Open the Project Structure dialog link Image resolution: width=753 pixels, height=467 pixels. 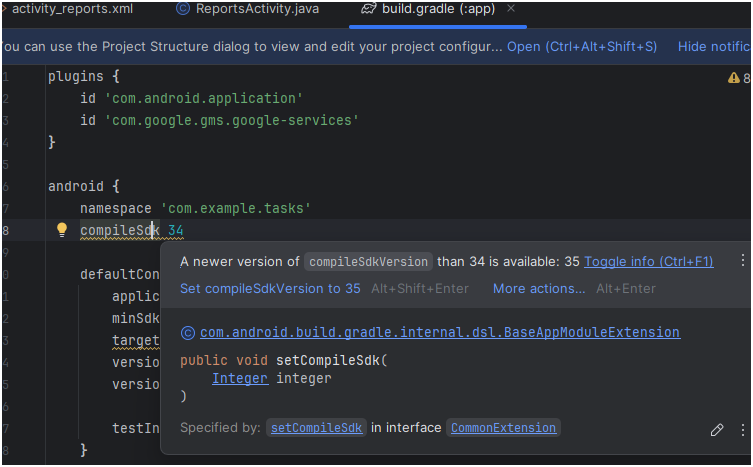[x=581, y=47]
